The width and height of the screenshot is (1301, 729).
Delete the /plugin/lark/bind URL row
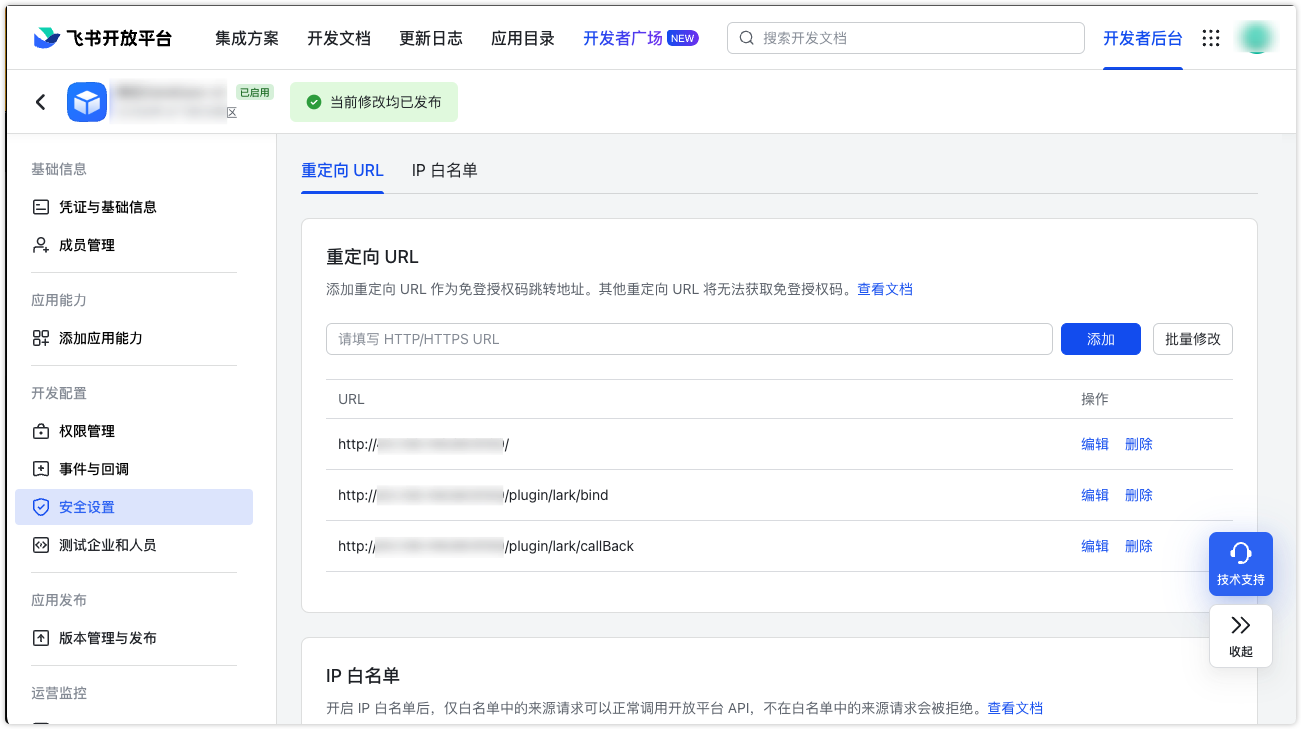[x=1139, y=495]
